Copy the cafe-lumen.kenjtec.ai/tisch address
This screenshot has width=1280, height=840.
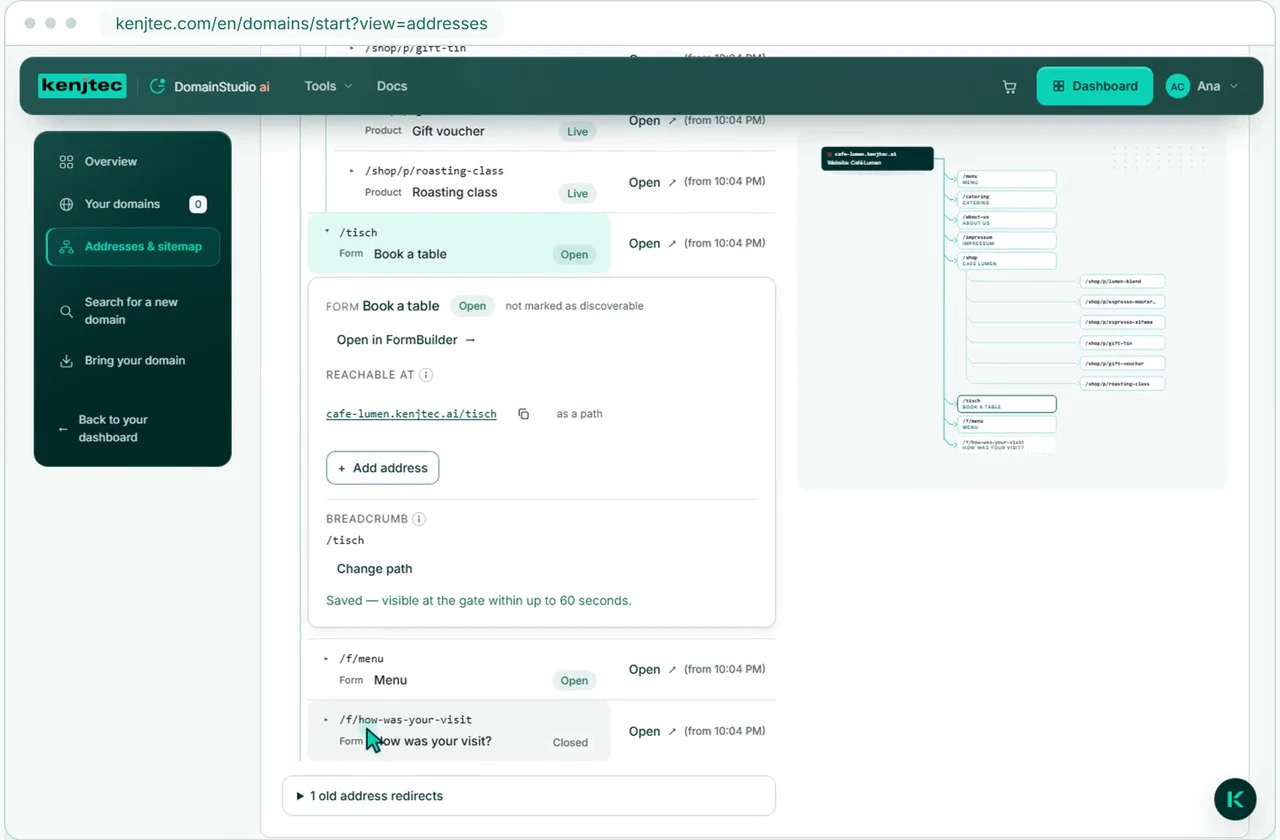(x=523, y=414)
